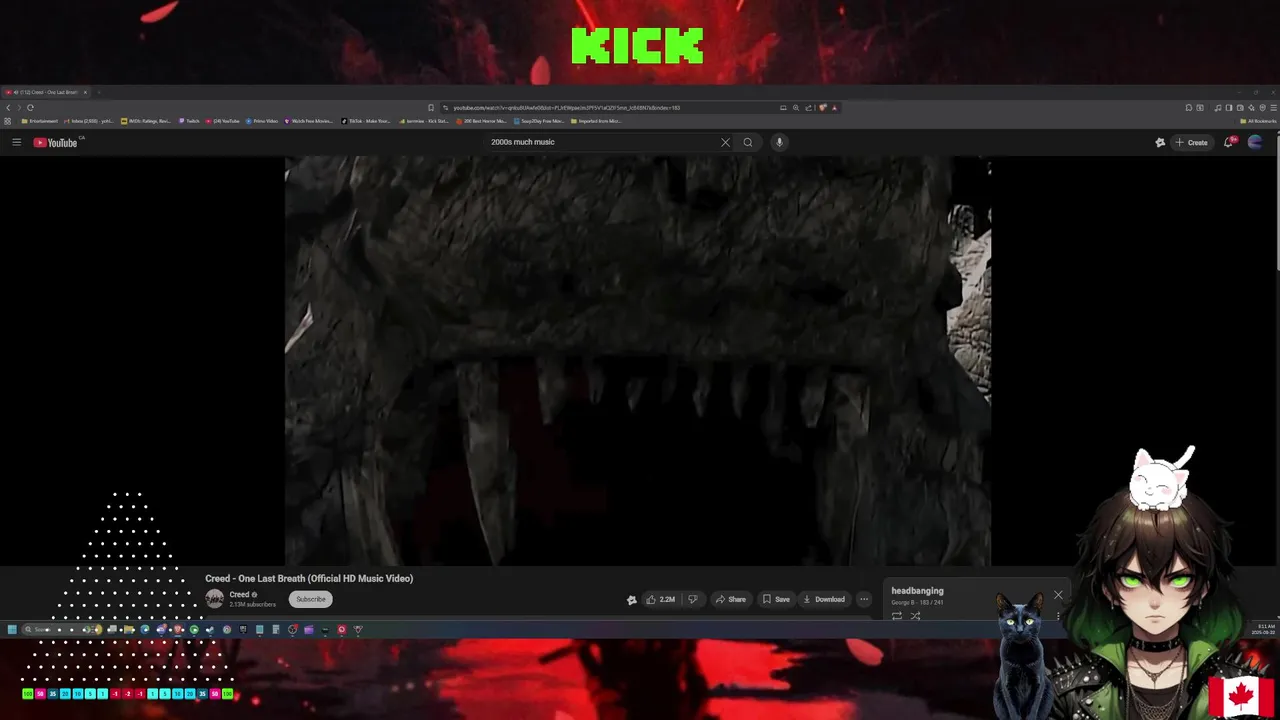This screenshot has width=1280, height=720.
Task: Download the Creed video
Action: pyautogui.click(x=824, y=599)
